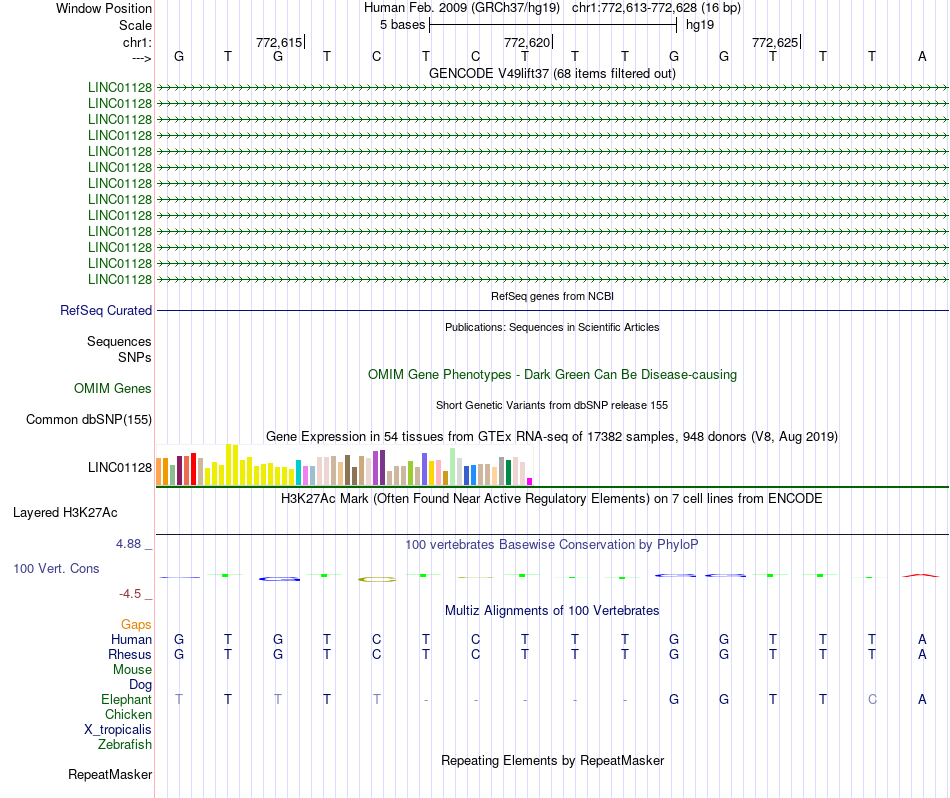Click the Gene Expression in 54 tissues title

(552, 436)
